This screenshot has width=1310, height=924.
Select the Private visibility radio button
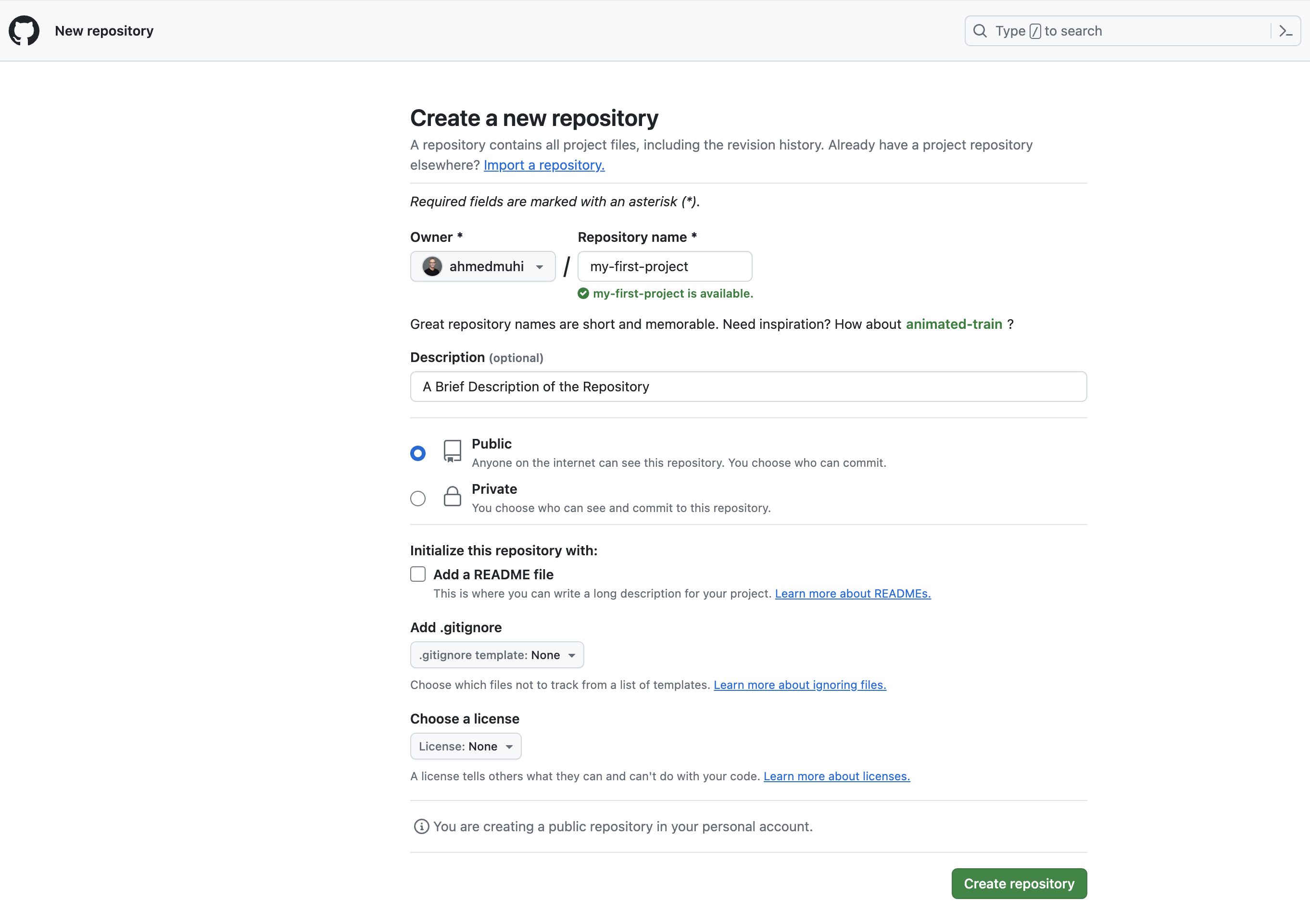(417, 499)
